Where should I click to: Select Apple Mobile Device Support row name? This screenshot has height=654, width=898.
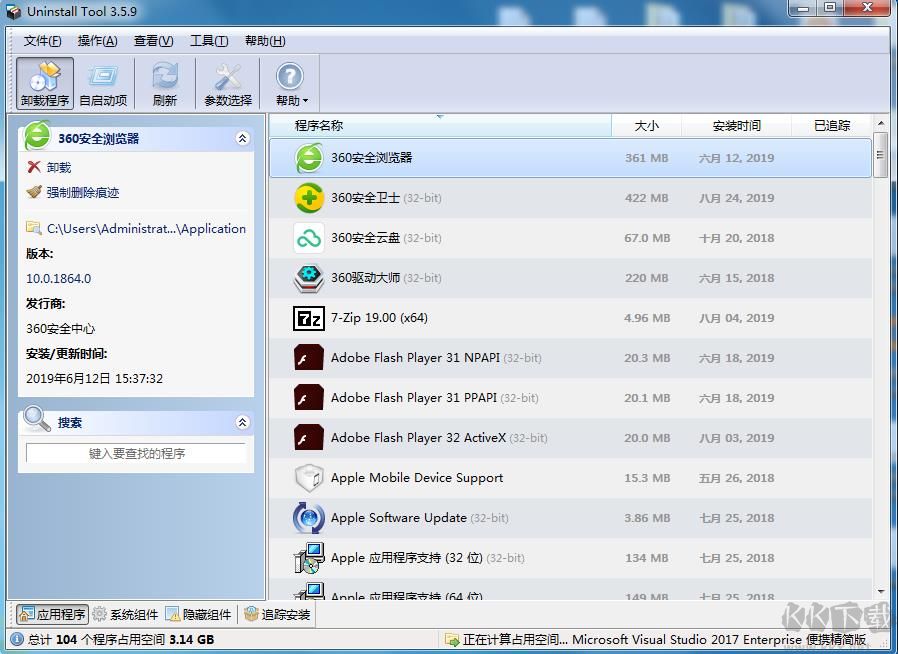coord(417,478)
